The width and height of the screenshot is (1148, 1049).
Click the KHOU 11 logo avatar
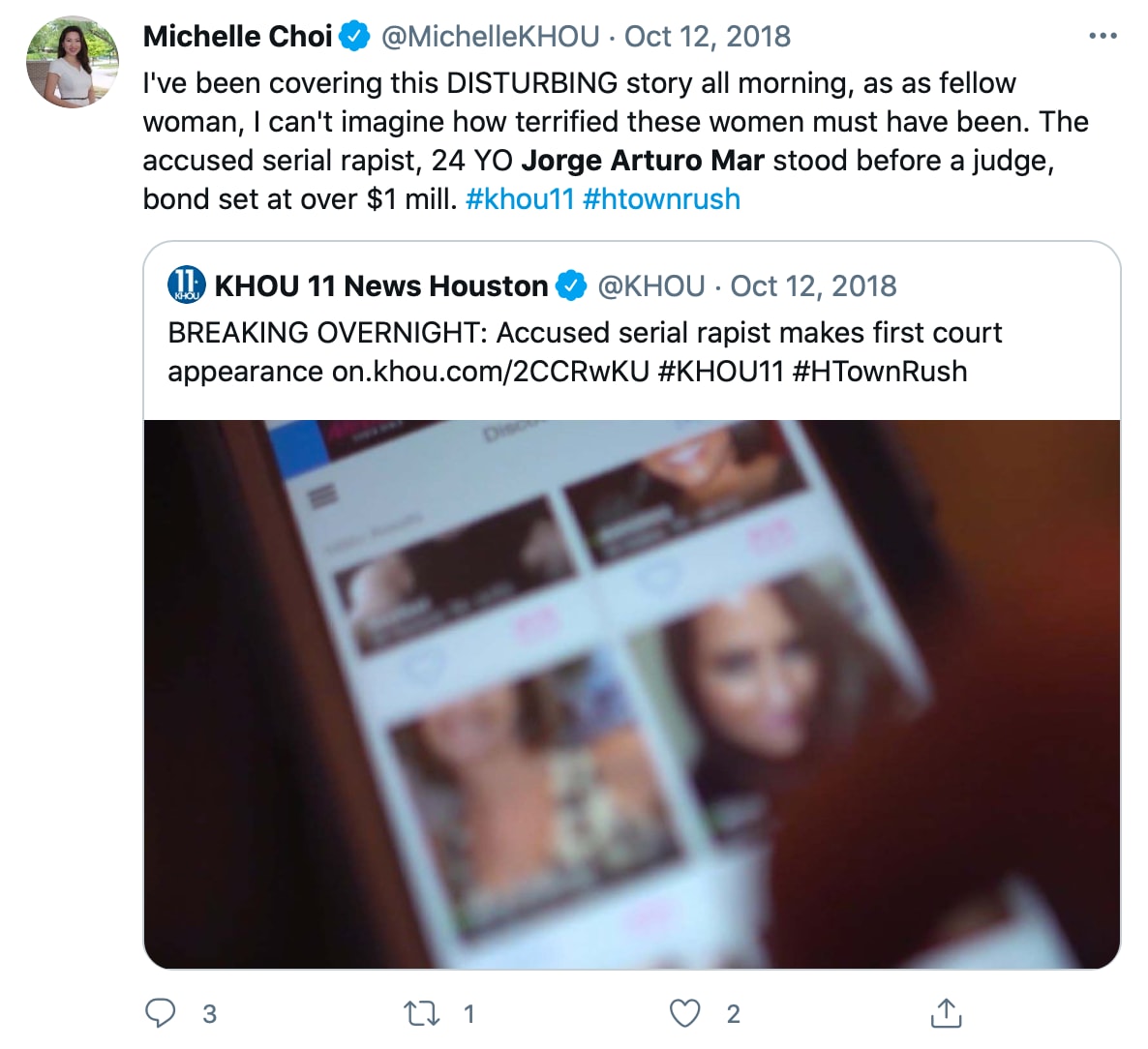pyautogui.click(x=187, y=285)
